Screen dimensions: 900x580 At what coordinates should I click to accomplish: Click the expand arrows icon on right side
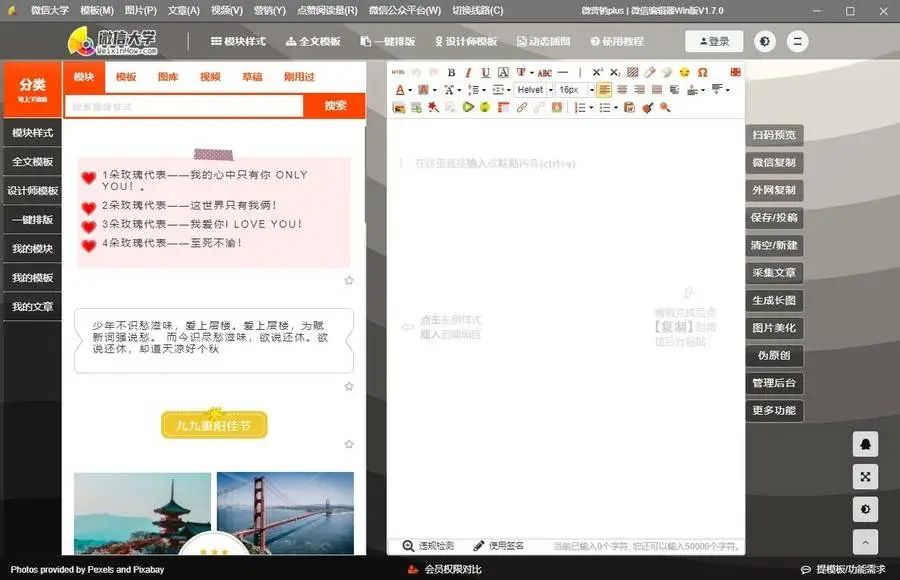866,477
